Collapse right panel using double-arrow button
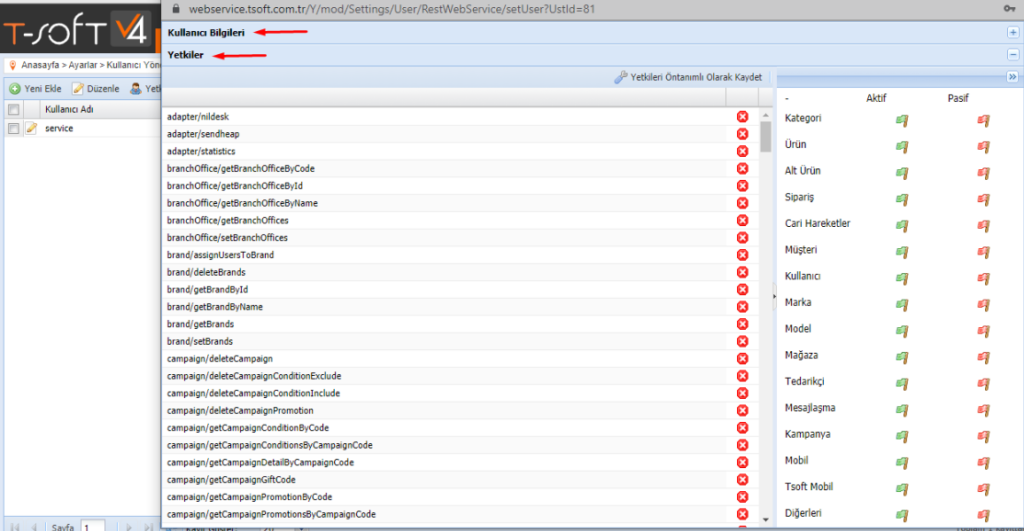This screenshot has height=531, width=1024. 1012,77
